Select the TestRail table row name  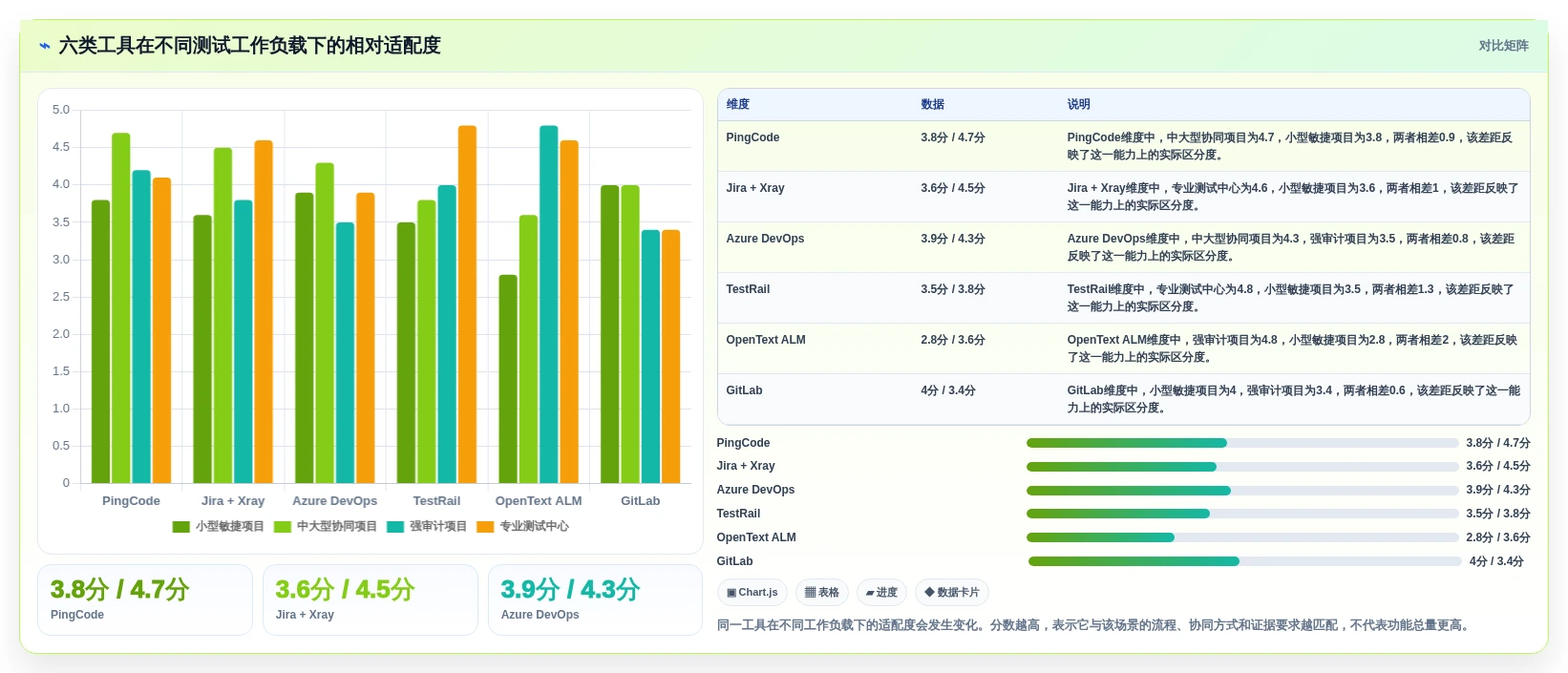[748, 289]
